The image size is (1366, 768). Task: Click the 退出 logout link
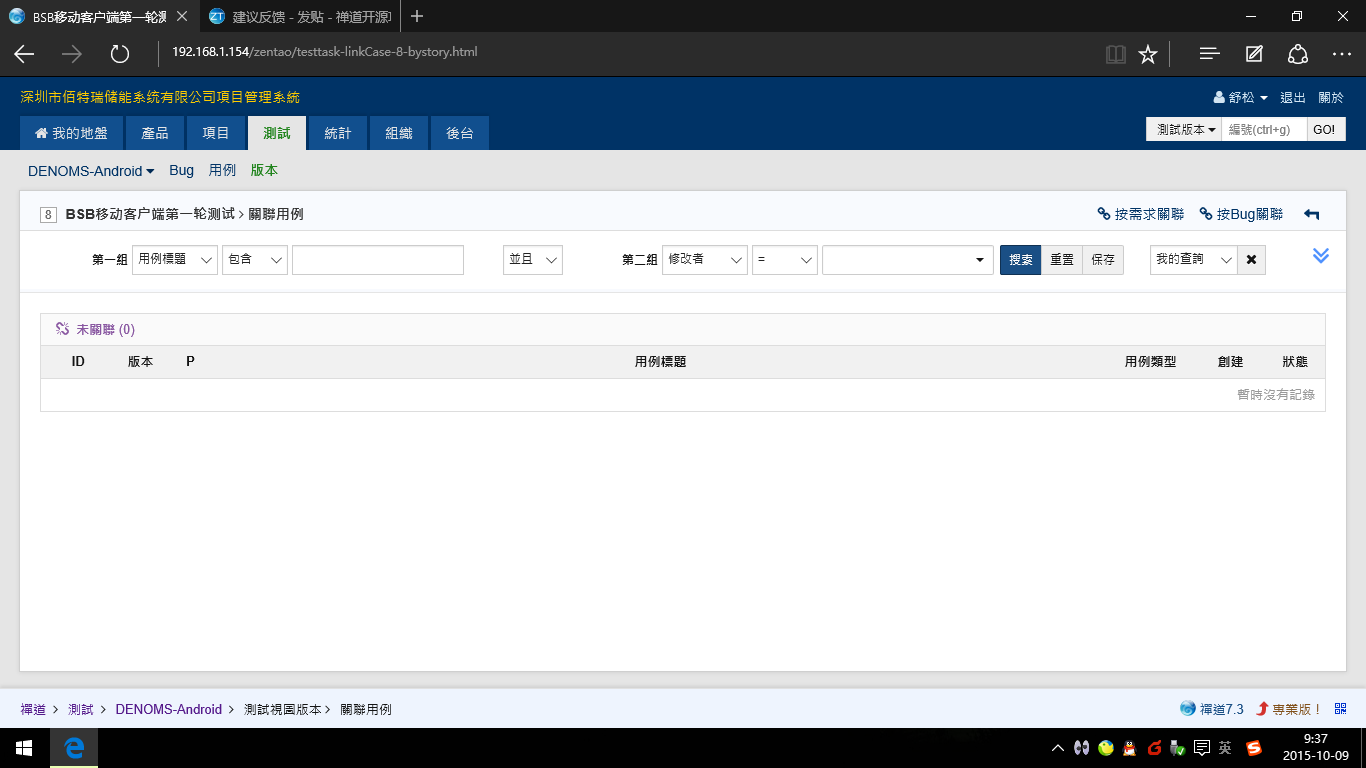click(1293, 98)
